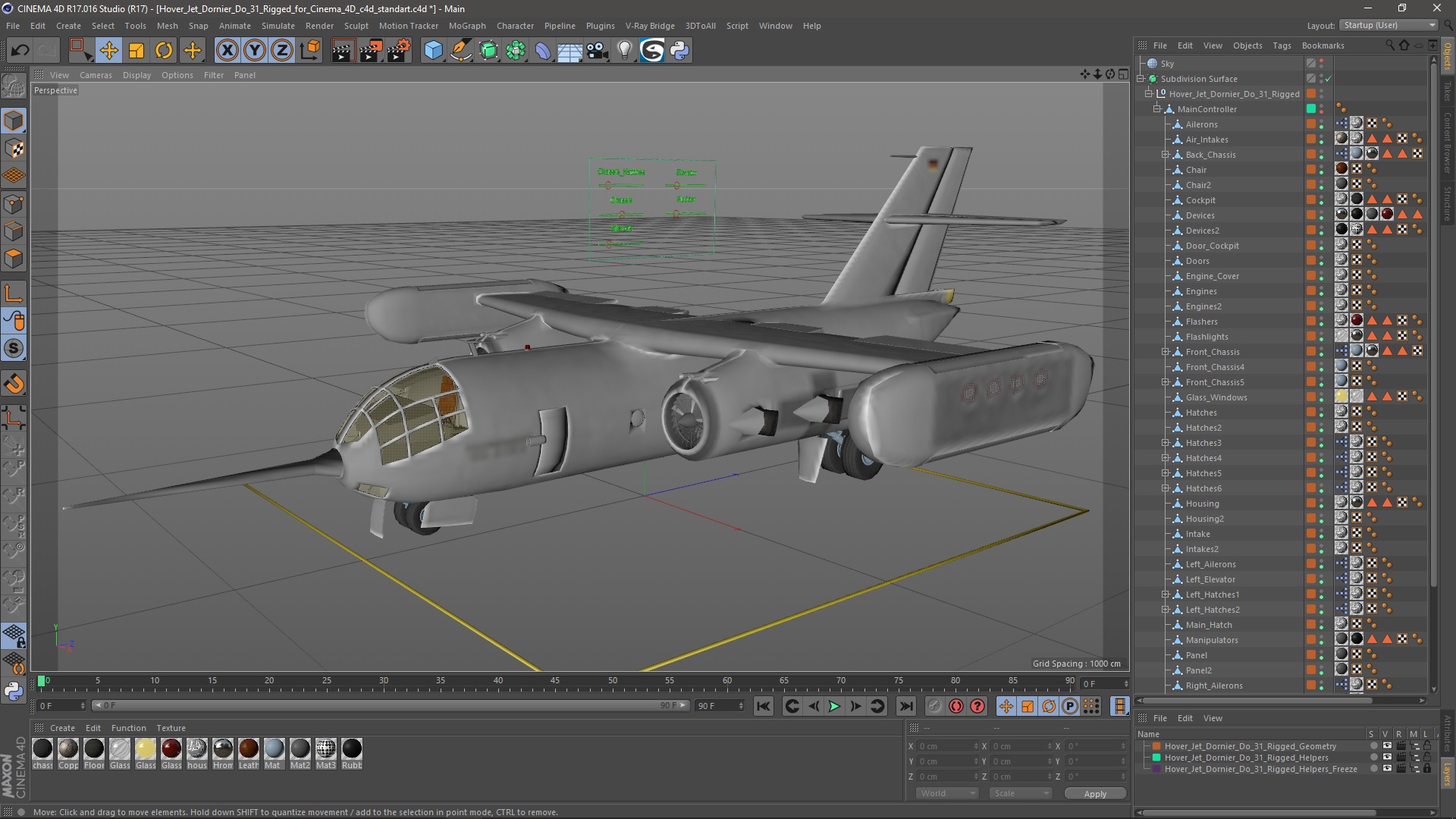Toggle solo for Rigged_Helpers layer

1373,758
